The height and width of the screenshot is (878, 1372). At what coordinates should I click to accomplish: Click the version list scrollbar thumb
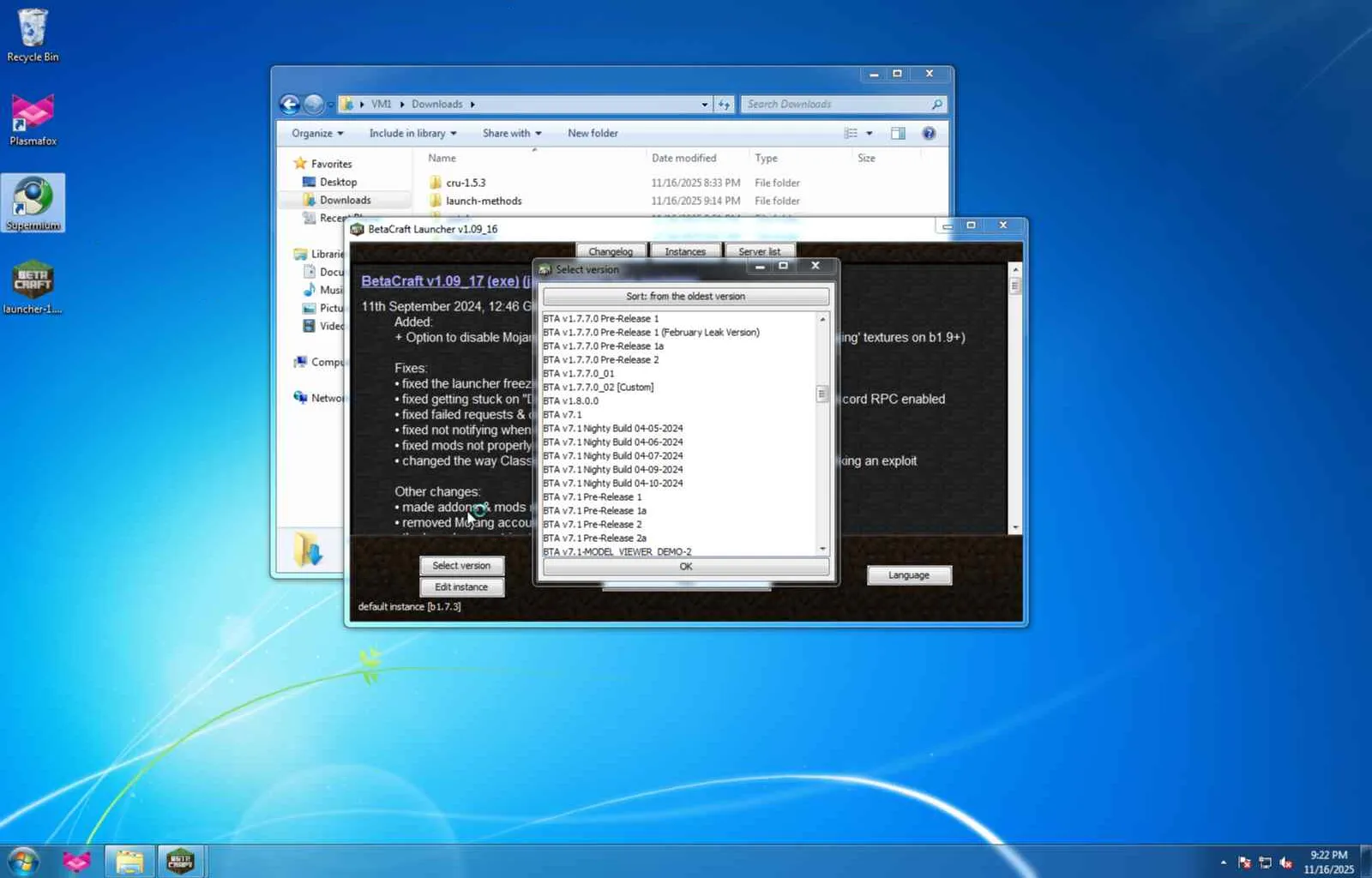pos(822,394)
